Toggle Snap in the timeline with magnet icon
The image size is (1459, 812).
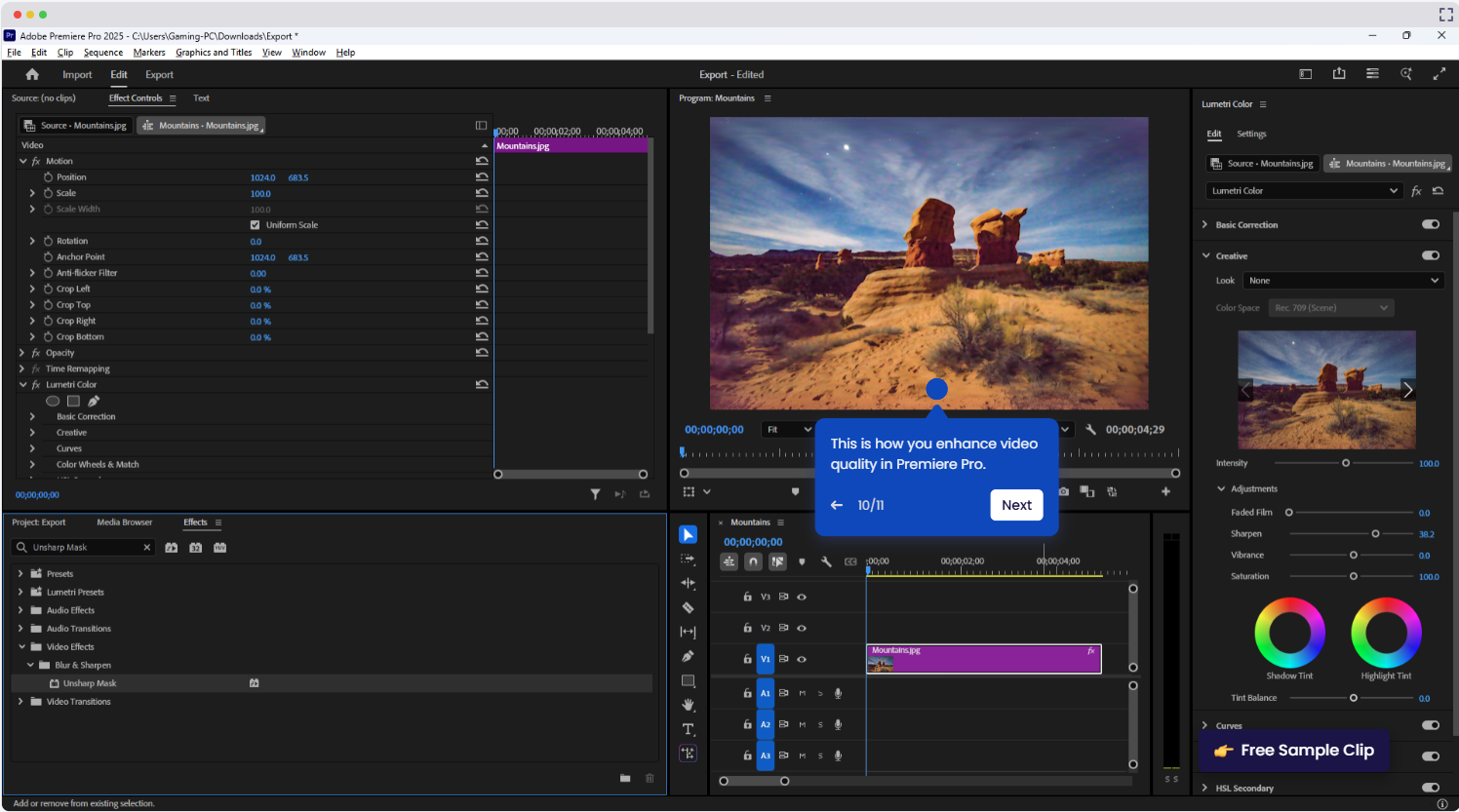point(751,562)
